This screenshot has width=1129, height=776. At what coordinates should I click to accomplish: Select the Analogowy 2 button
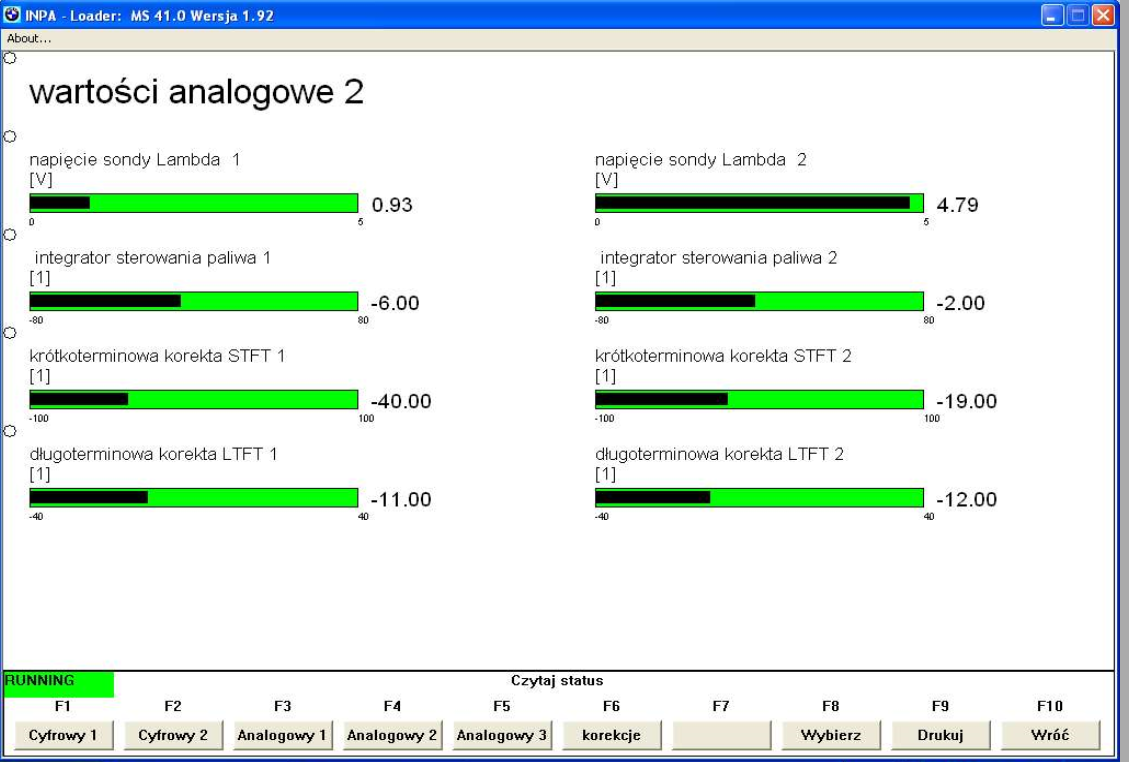(392, 735)
